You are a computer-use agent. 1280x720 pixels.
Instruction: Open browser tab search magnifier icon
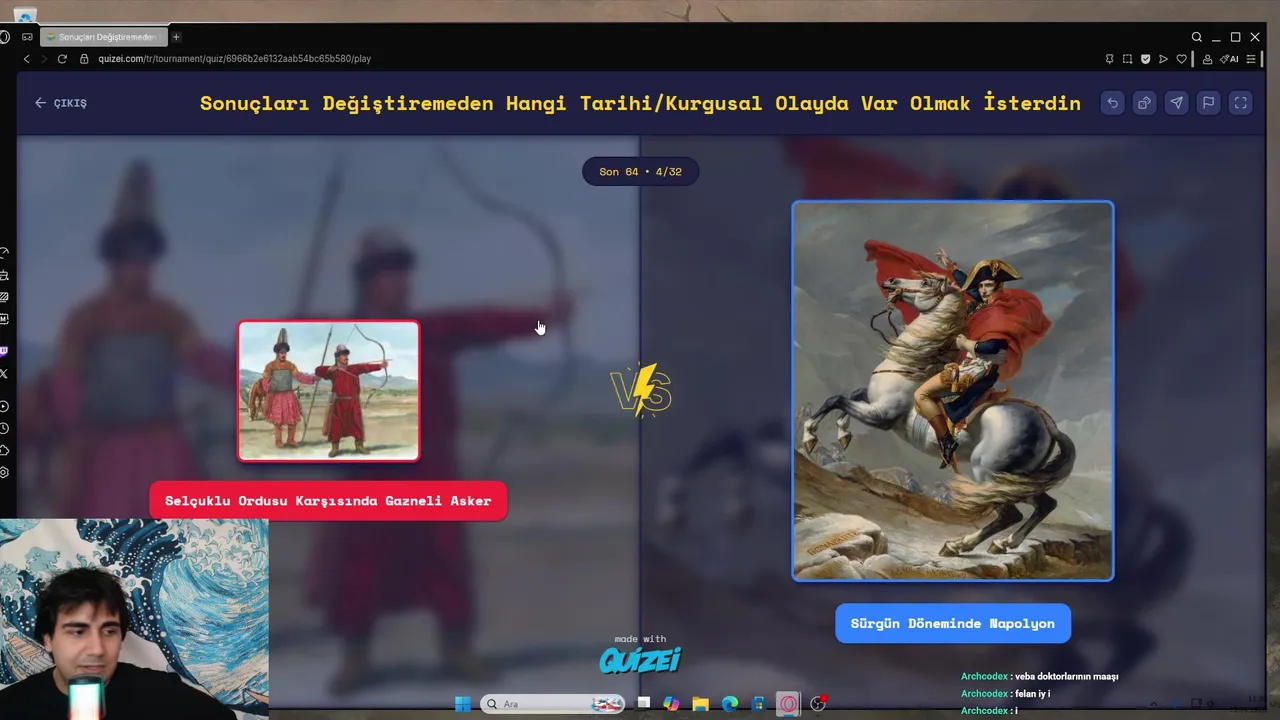1197,37
